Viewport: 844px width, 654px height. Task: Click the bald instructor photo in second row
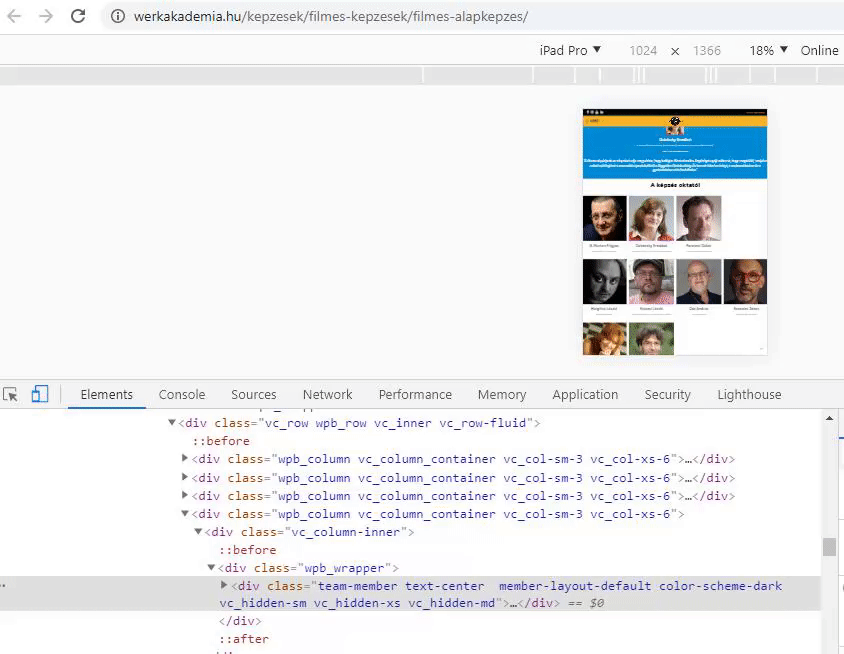click(699, 282)
